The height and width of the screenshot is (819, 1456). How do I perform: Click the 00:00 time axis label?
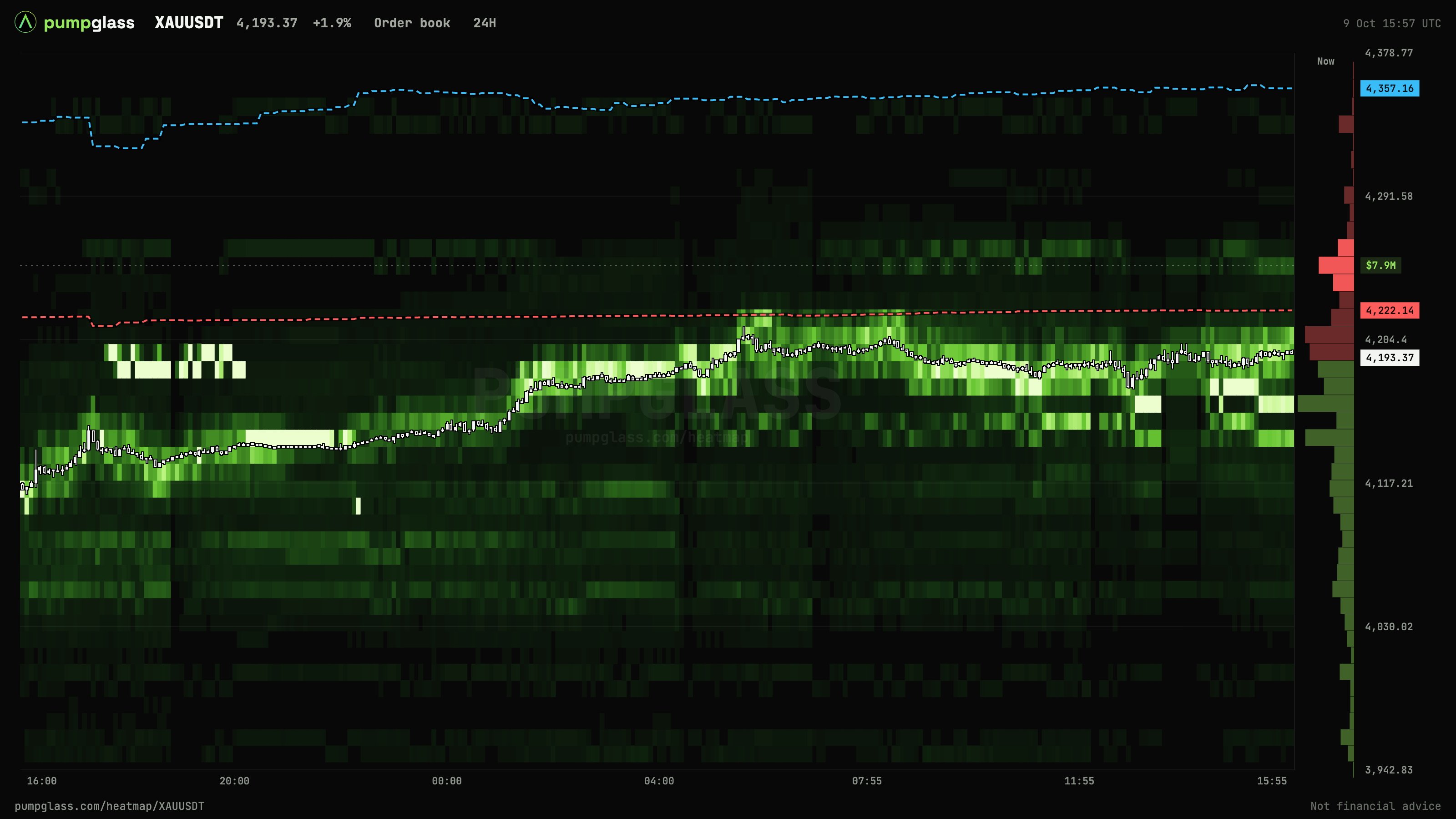[446, 781]
